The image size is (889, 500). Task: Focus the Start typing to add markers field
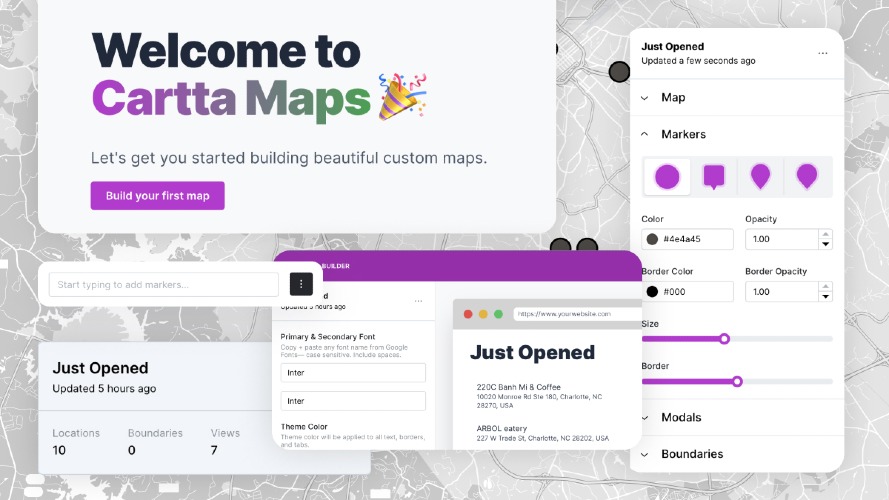click(x=164, y=285)
